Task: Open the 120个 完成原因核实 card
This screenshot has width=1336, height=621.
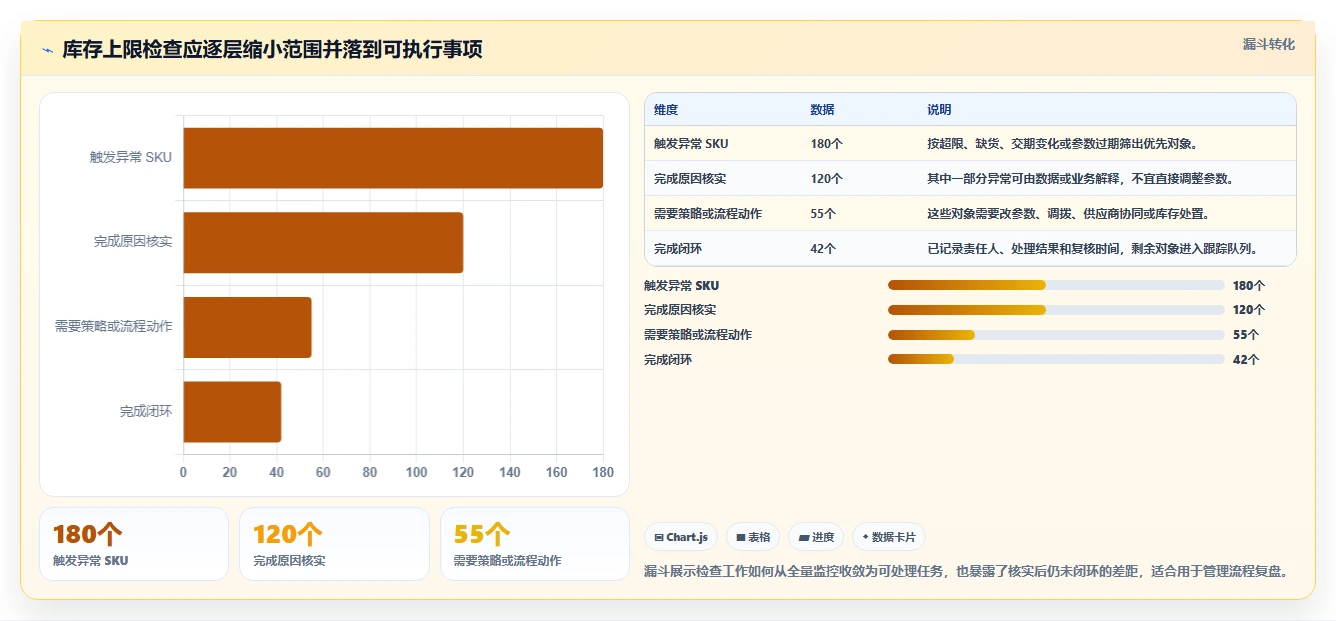Action: point(334,544)
